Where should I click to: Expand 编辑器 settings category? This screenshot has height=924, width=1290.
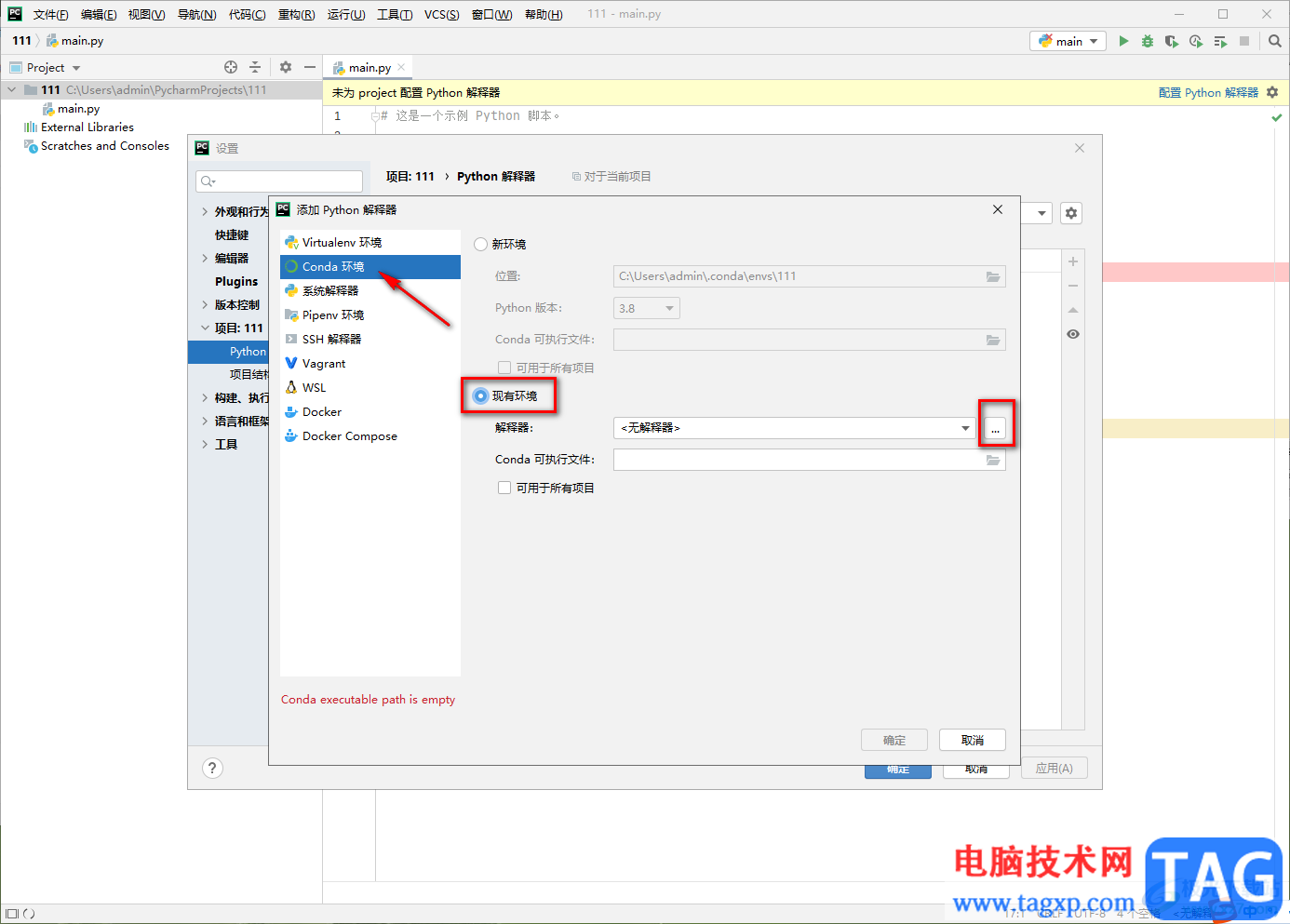[205, 258]
